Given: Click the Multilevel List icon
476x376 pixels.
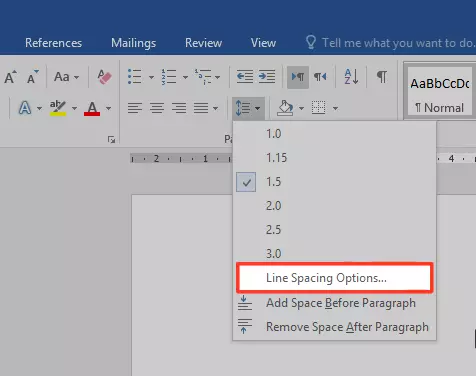Looking at the screenshot, I should (203, 77).
